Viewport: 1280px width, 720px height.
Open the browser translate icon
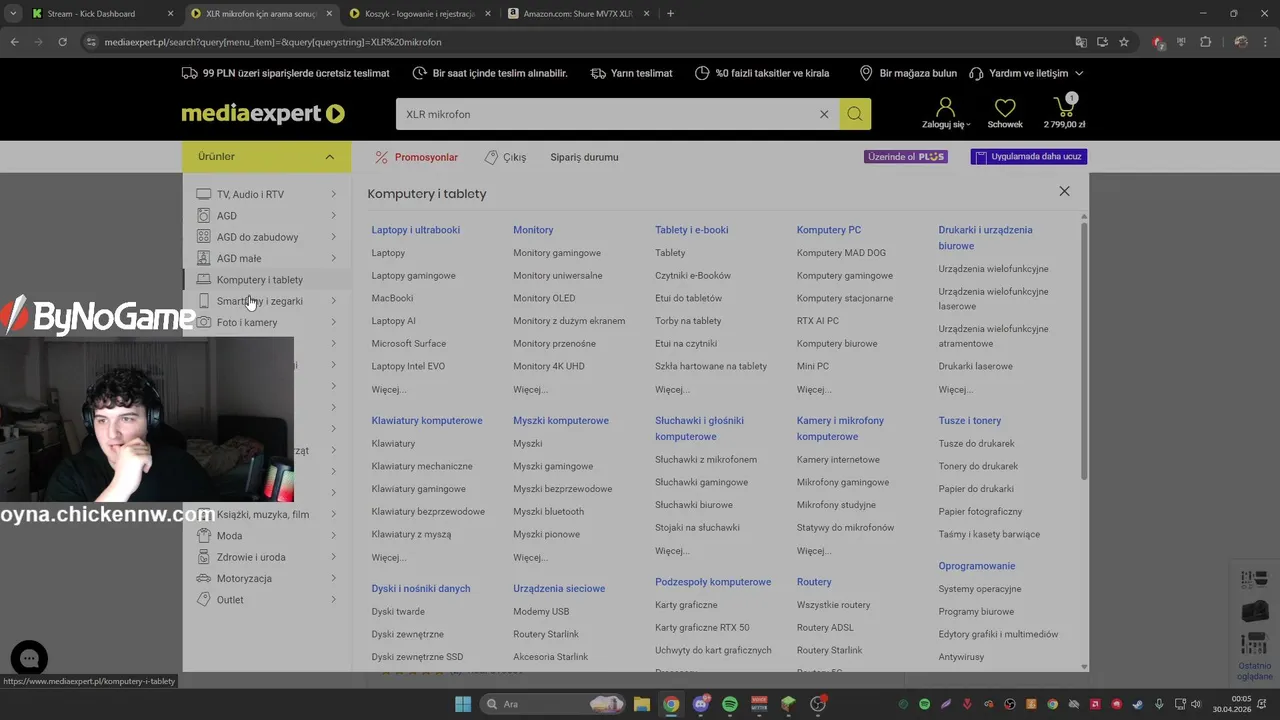click(1081, 42)
